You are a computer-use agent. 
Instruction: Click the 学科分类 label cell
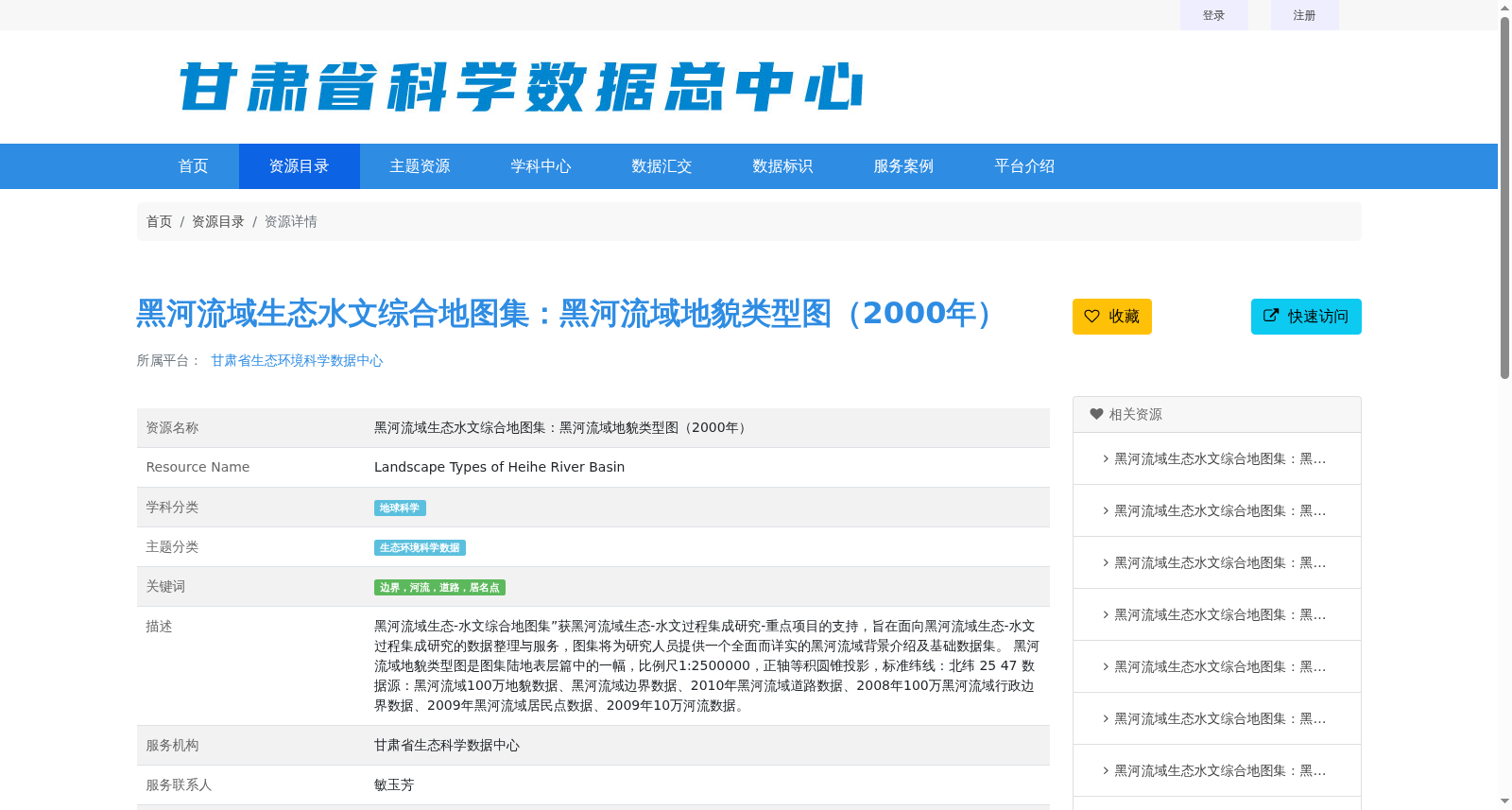pos(250,508)
